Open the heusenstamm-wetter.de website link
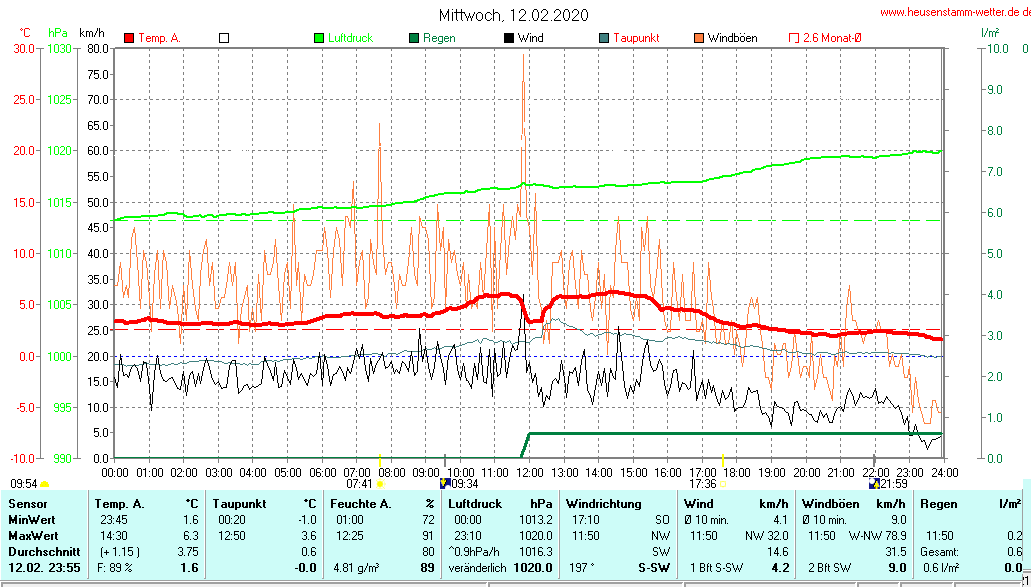 pos(954,11)
